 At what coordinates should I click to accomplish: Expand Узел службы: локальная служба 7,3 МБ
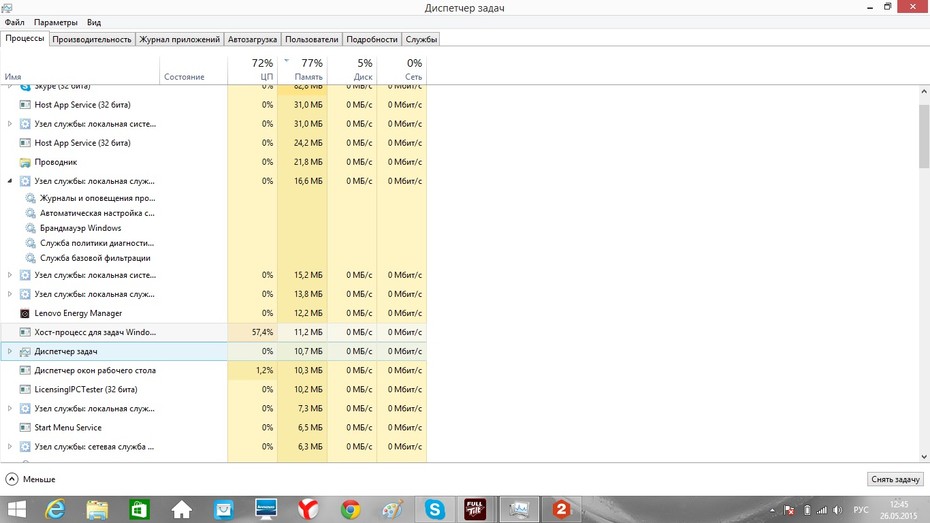pos(9,409)
